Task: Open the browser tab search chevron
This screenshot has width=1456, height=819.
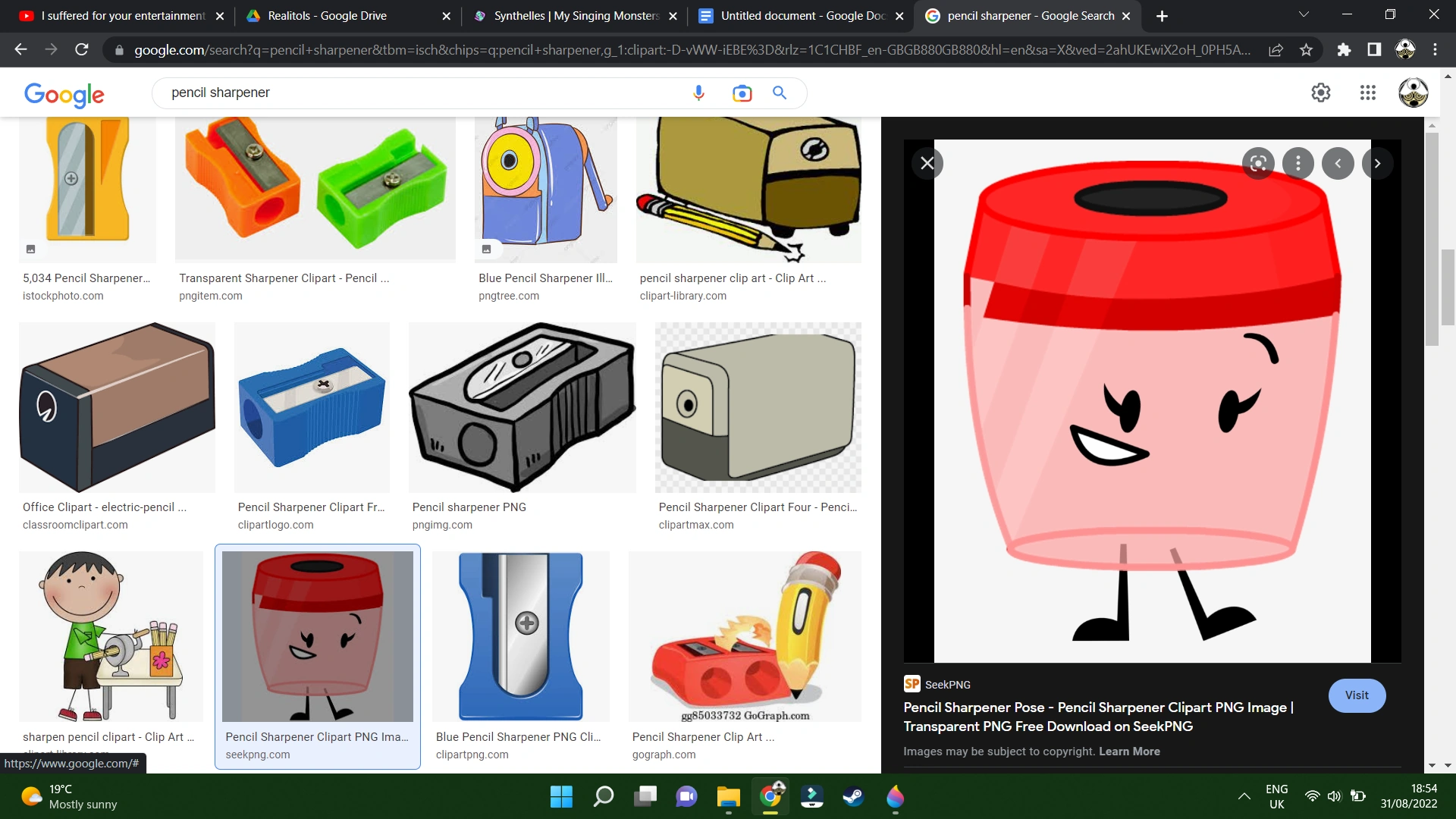Action: click(1304, 14)
